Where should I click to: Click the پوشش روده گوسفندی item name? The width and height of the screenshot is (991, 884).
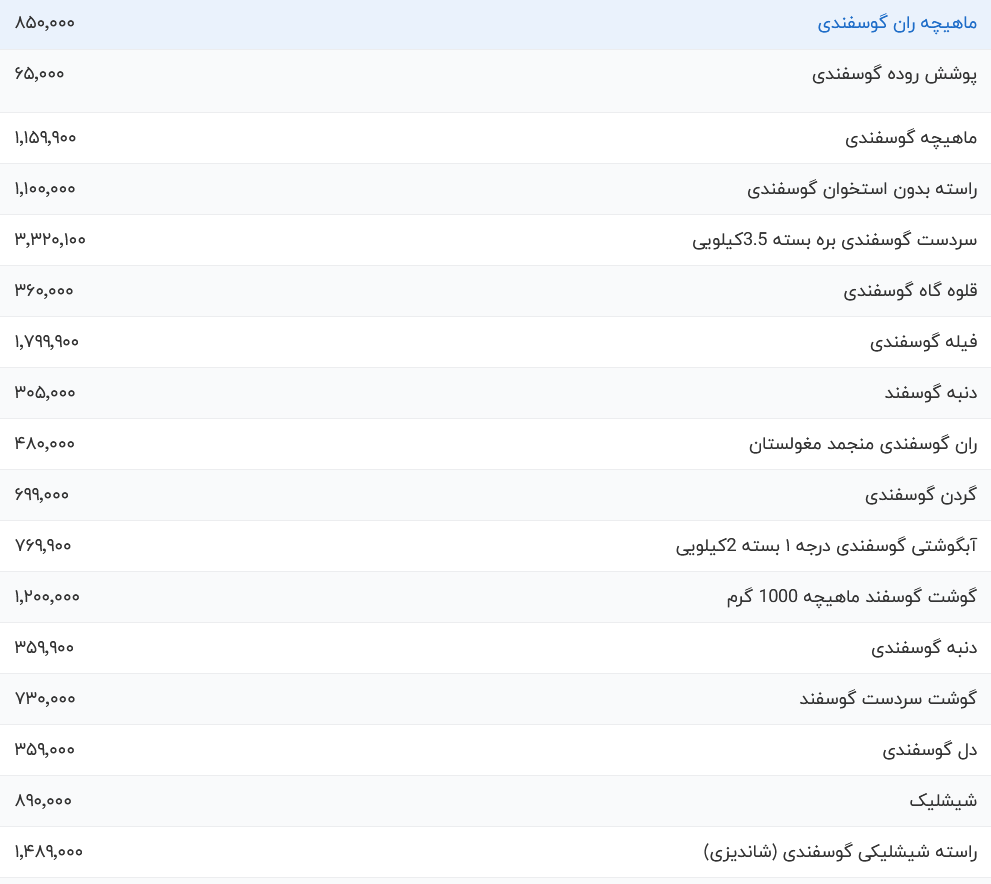[894, 74]
